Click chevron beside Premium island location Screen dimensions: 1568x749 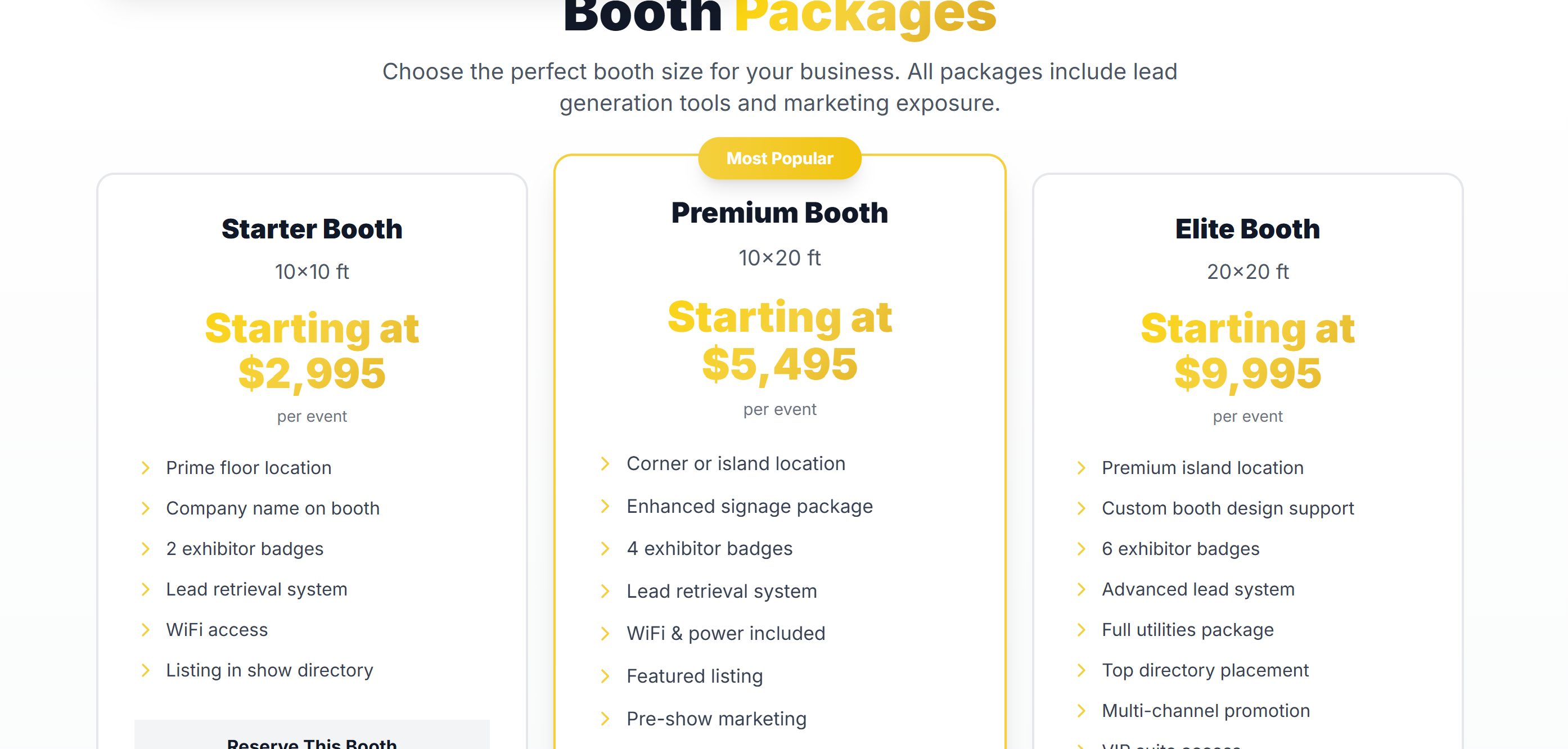point(1081,467)
